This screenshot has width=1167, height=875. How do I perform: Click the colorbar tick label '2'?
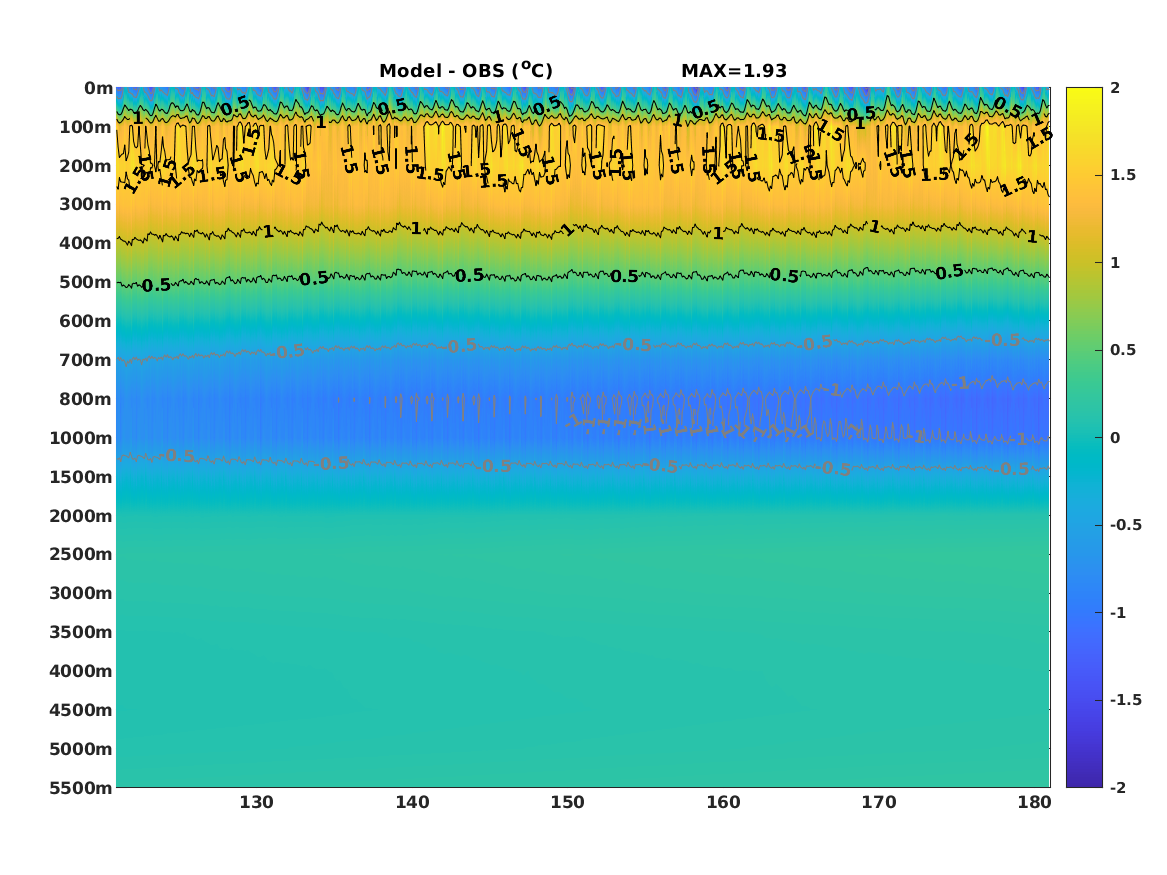coord(1115,88)
